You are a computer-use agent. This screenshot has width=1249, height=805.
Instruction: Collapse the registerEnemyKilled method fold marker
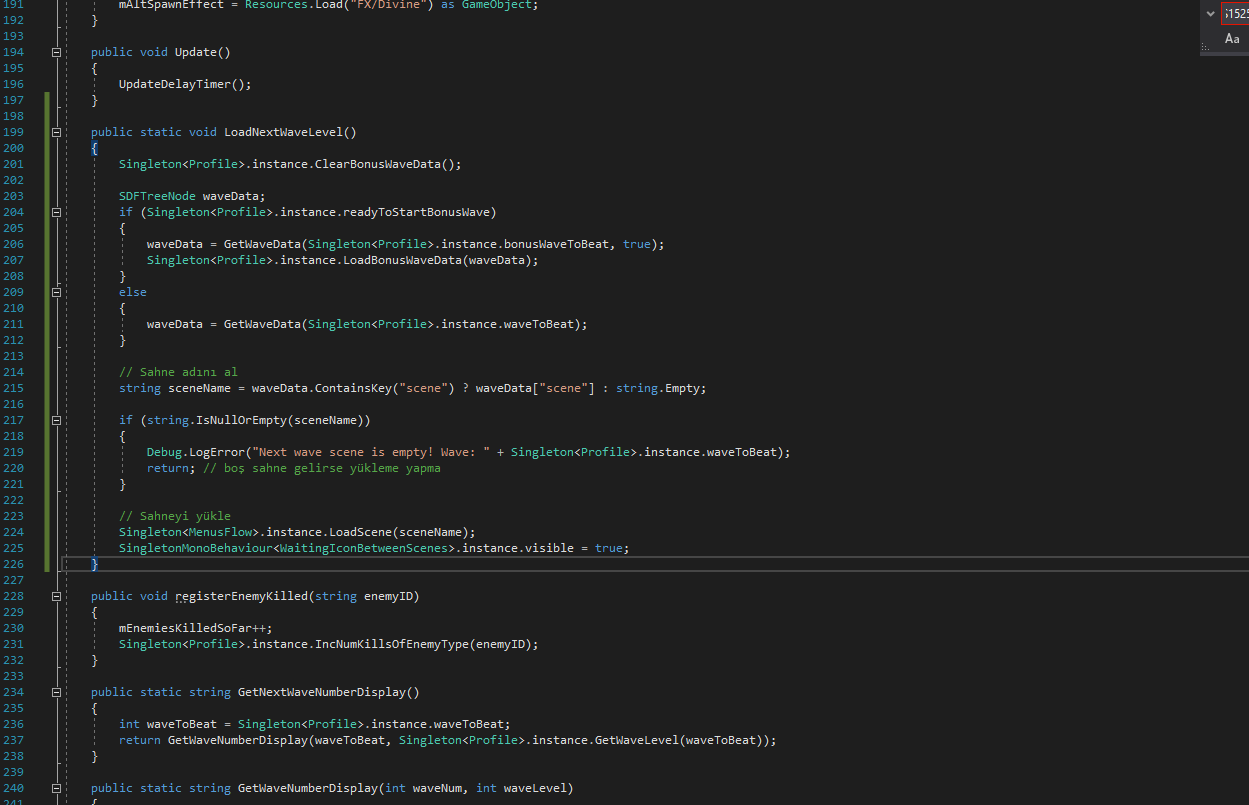(56, 596)
